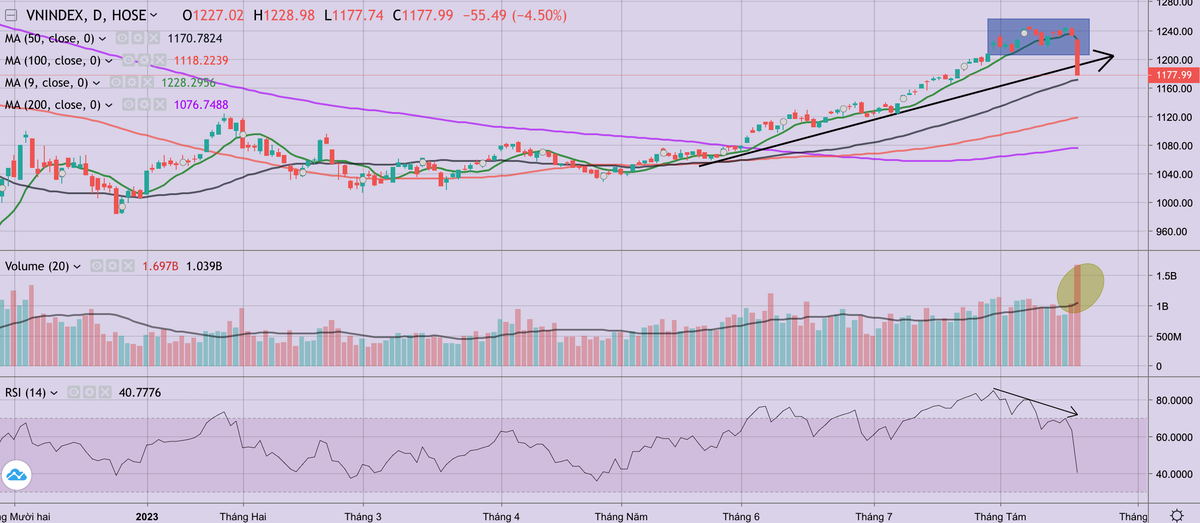1200x523 pixels.
Task: Click the RSI (14) indicator label
Action: point(25,393)
